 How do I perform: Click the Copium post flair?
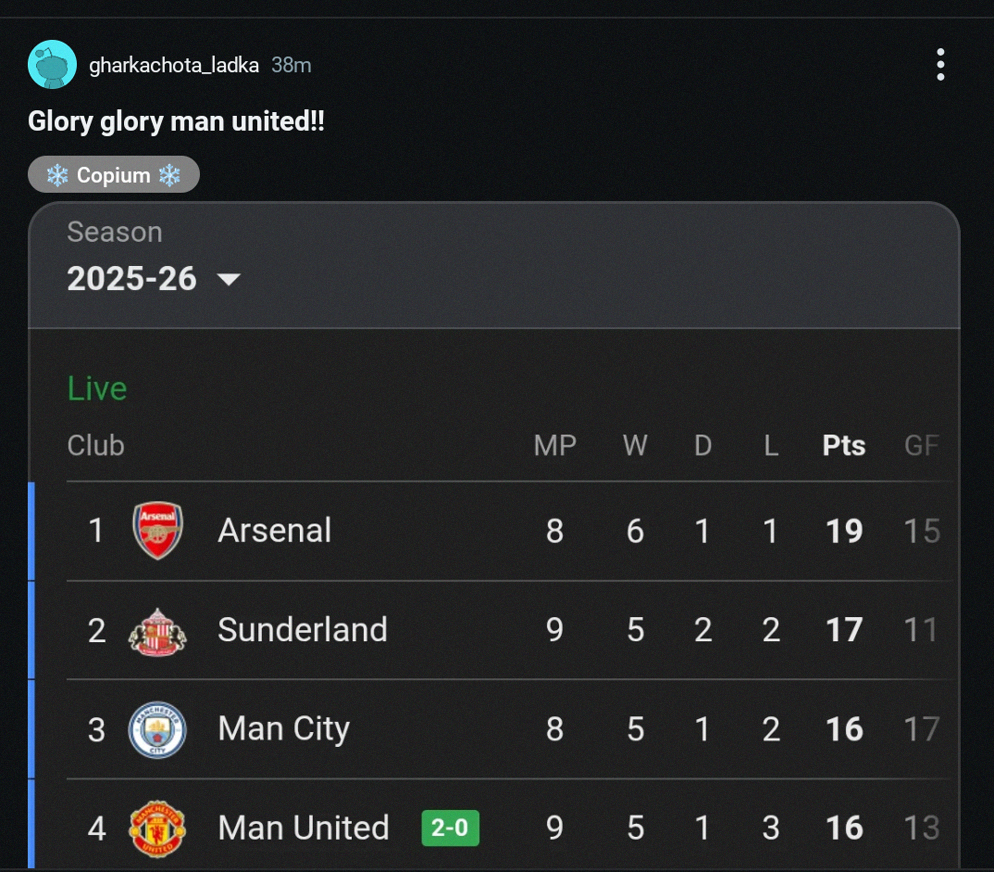(x=114, y=175)
